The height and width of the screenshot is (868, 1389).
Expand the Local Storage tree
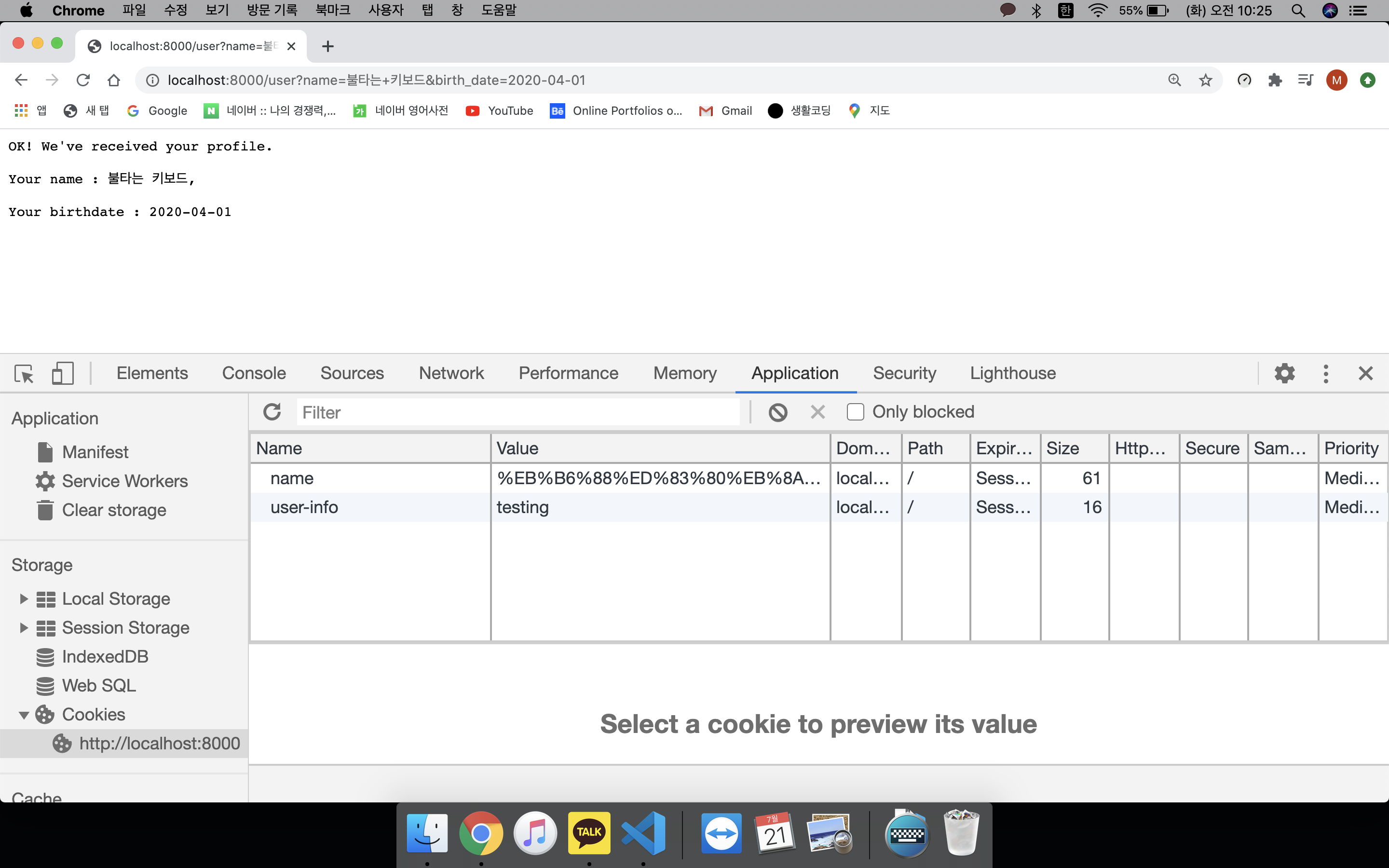pos(24,599)
